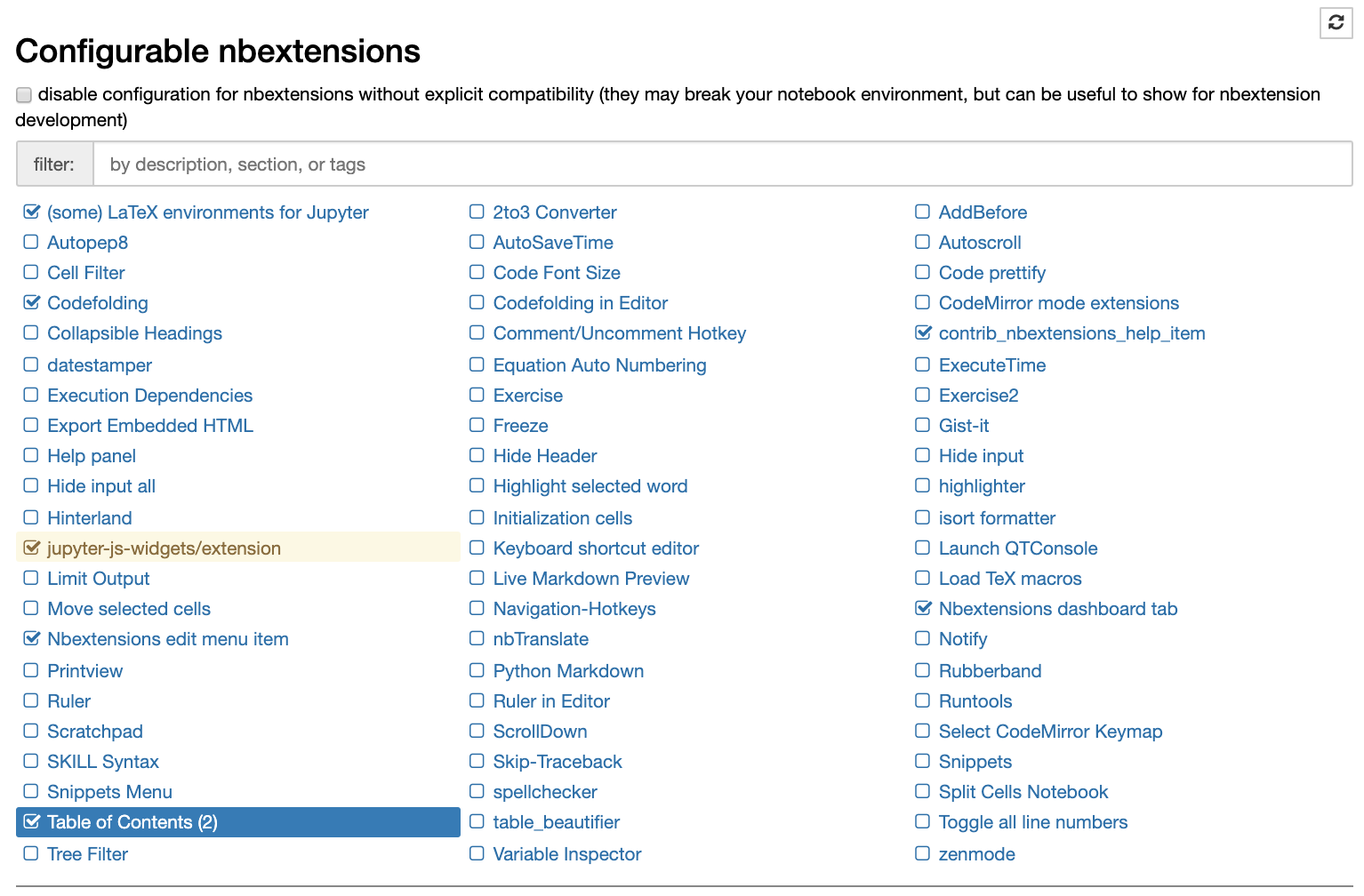This screenshot has height=896, width=1364.
Task: Select the AutoSaveTime extension
Action: click(x=553, y=243)
